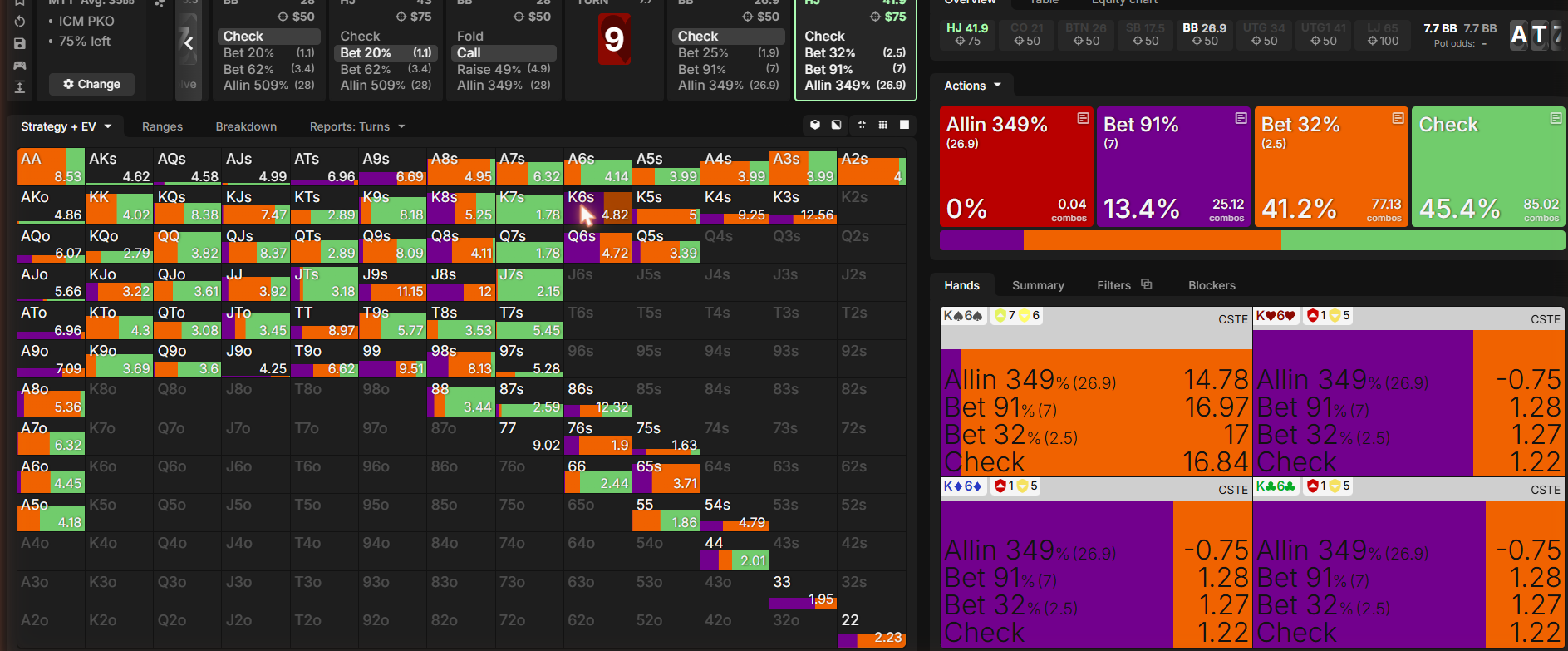Image resolution: width=1568 pixels, height=651 pixels.
Task: Click the copy icon beside Filters
Action: [1147, 284]
